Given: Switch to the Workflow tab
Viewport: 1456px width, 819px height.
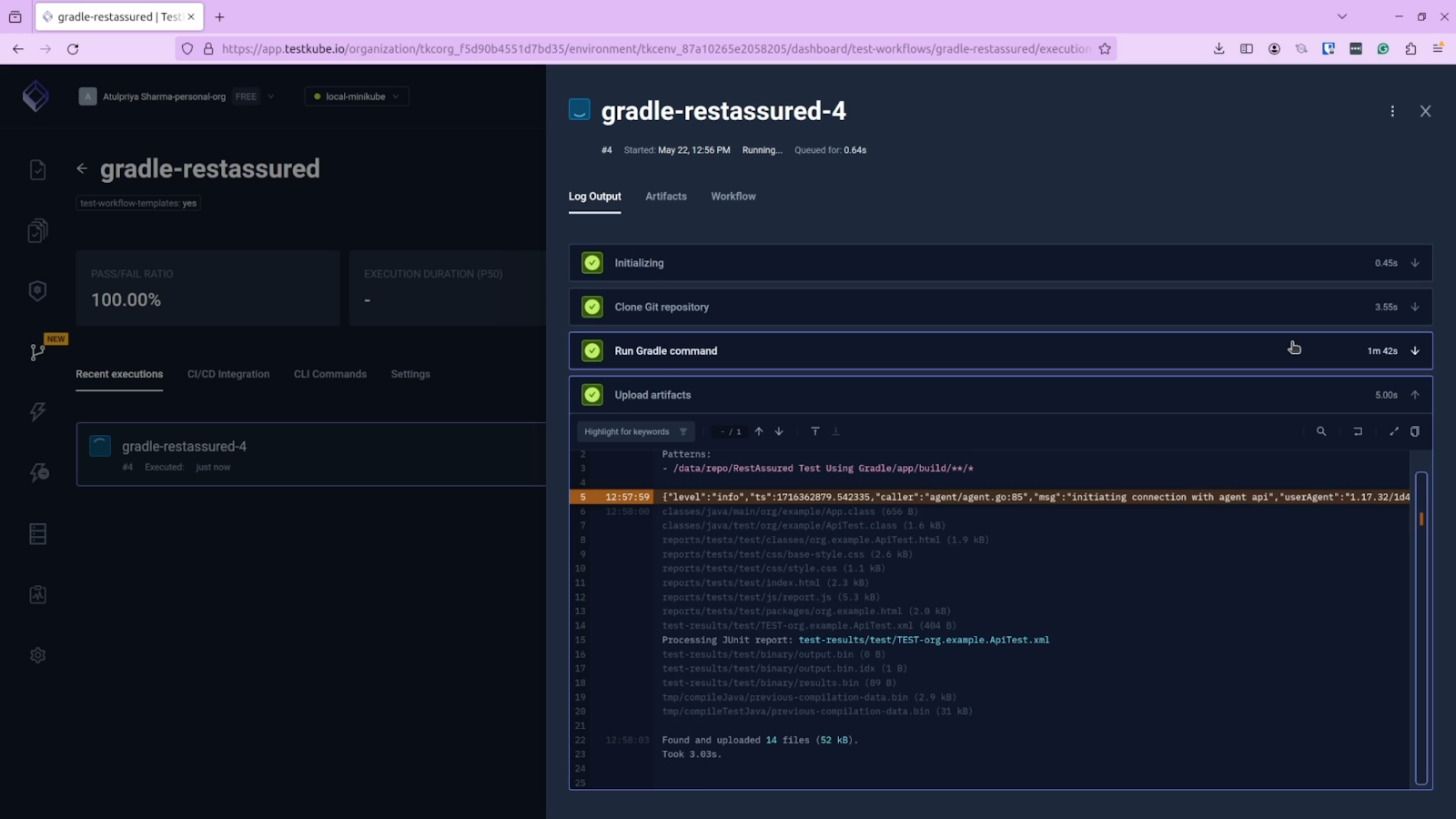Looking at the screenshot, I should tap(733, 197).
